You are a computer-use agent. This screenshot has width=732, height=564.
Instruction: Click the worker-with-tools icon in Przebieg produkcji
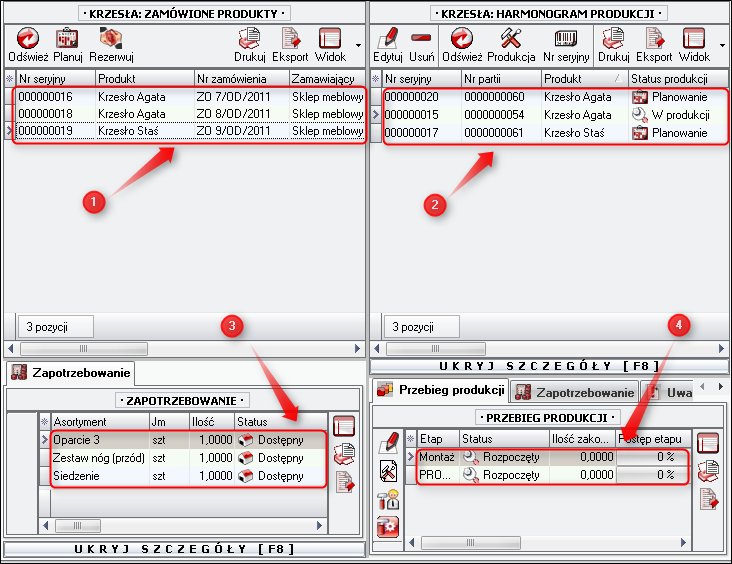point(388,499)
